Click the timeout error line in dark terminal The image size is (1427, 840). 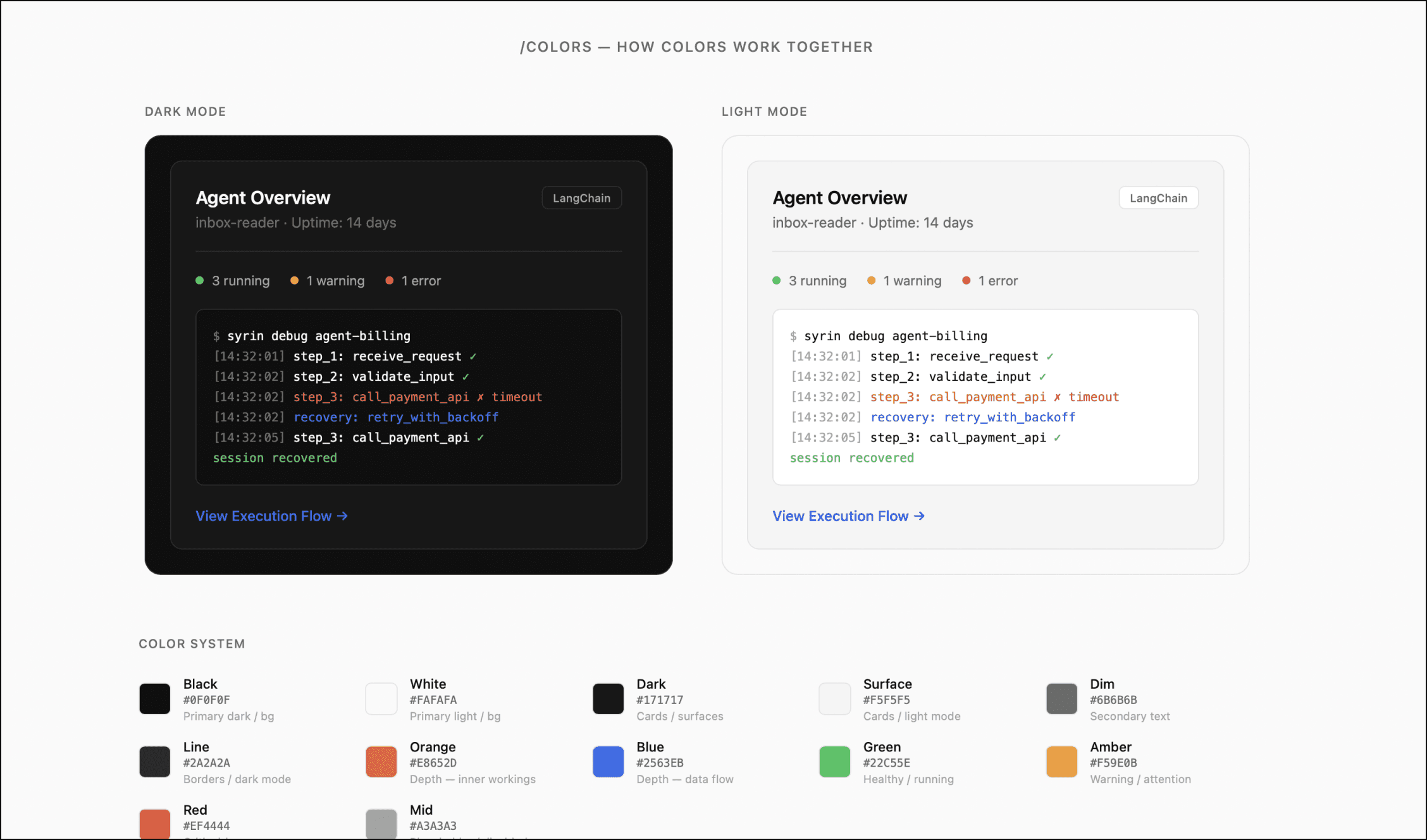tap(378, 397)
